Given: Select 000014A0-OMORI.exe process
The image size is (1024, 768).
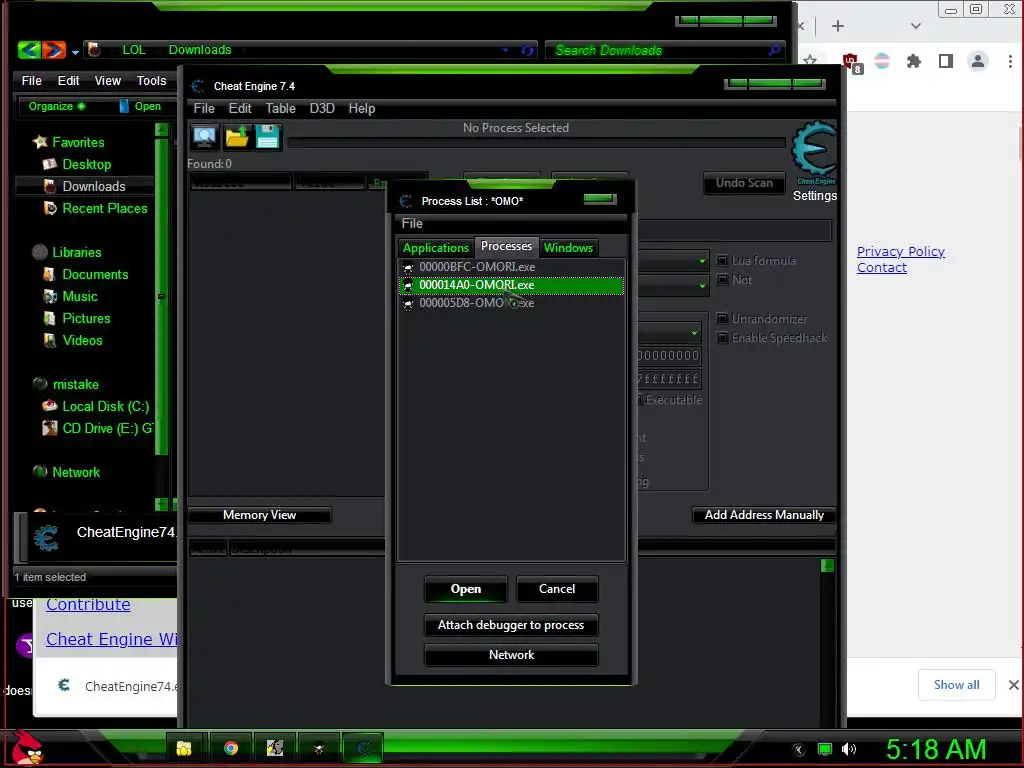Looking at the screenshot, I should 511,285.
